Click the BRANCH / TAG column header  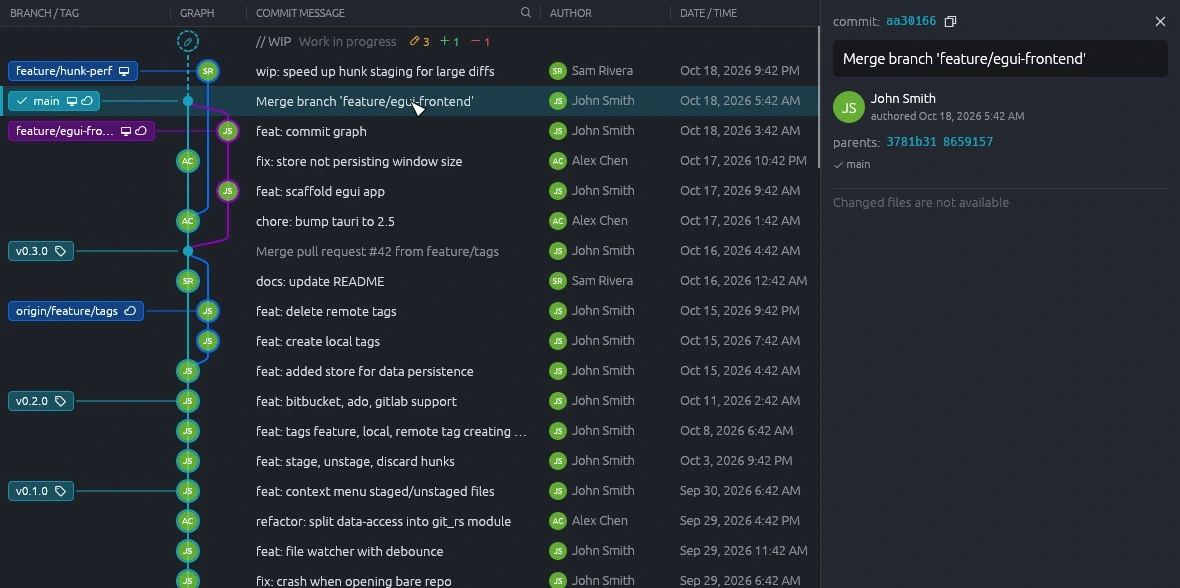pos(44,13)
